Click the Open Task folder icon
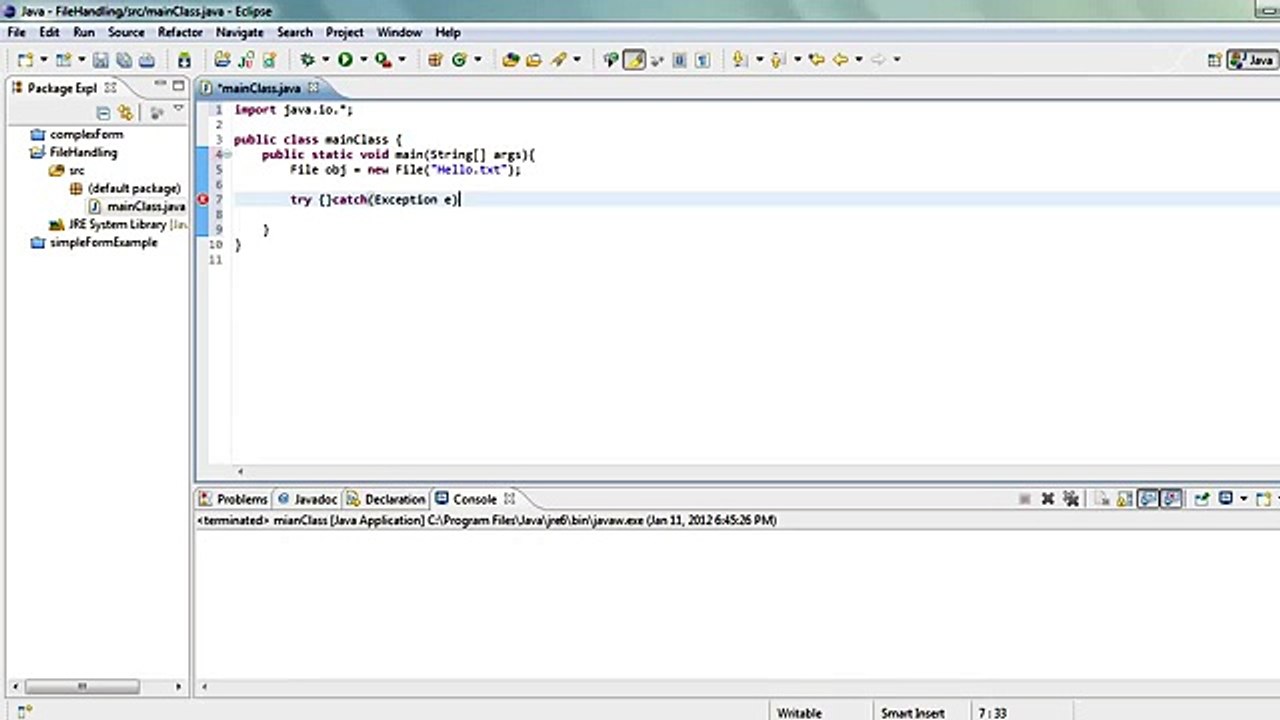1280x720 pixels. pos(533,60)
